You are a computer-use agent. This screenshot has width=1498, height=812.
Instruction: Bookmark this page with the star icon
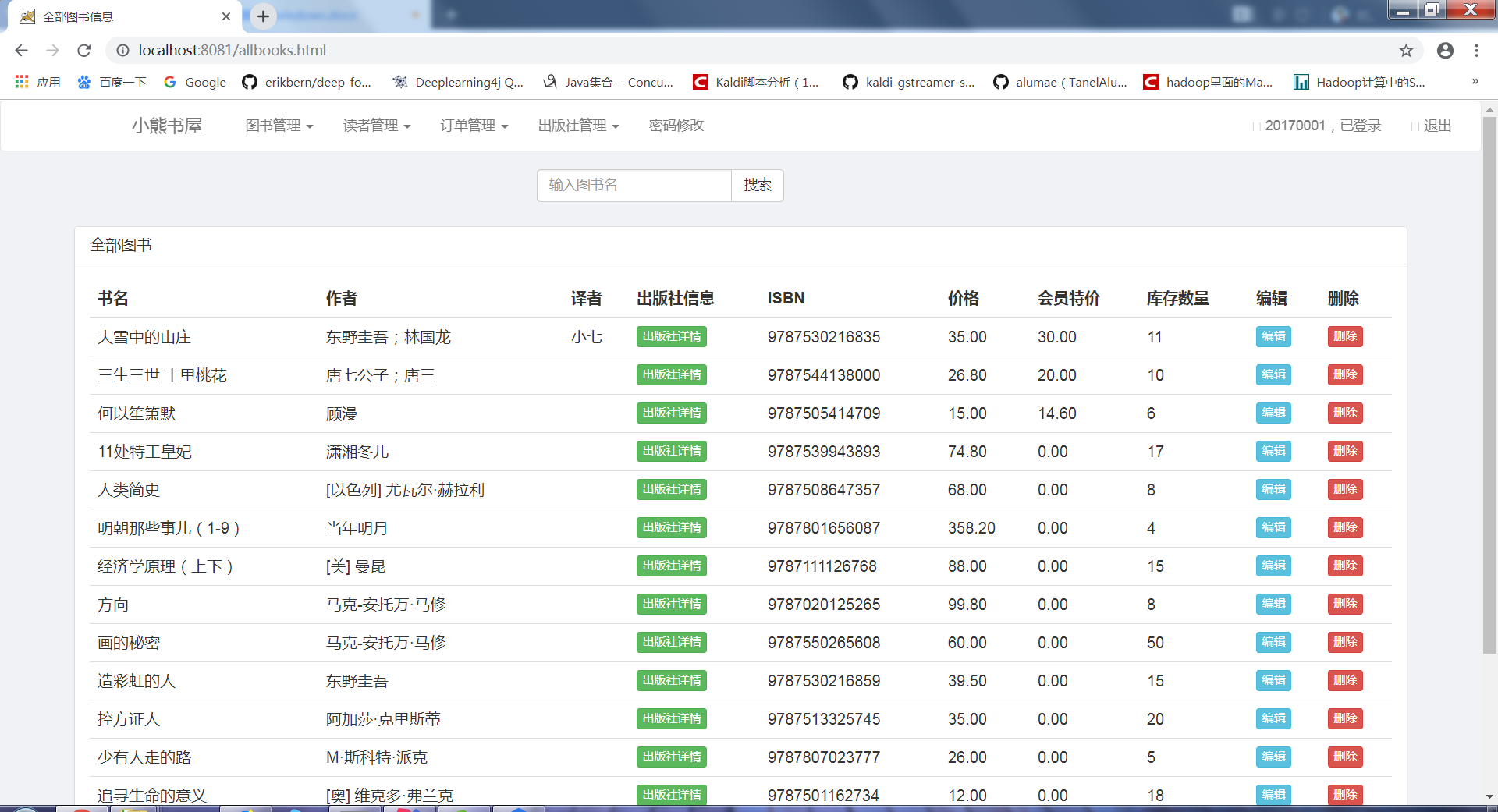1406,51
